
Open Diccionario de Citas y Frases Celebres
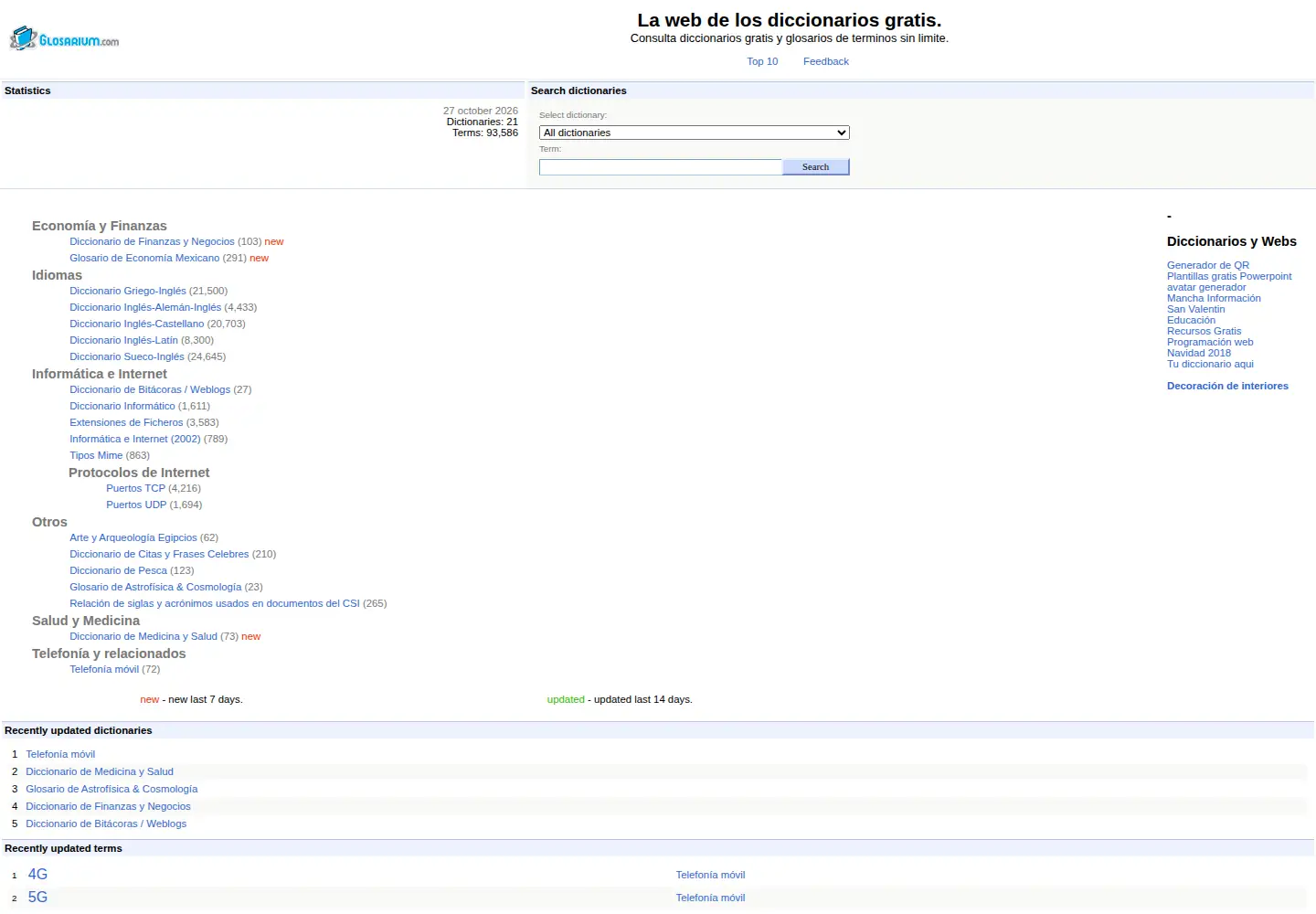[159, 554]
